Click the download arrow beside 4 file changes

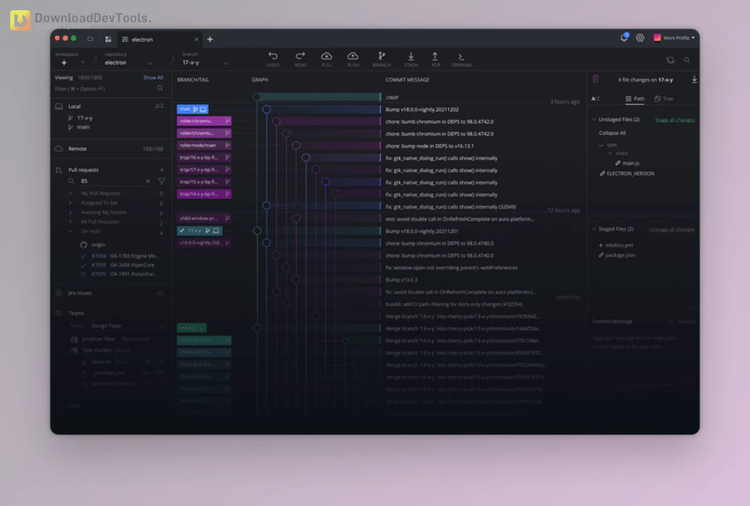pos(694,79)
